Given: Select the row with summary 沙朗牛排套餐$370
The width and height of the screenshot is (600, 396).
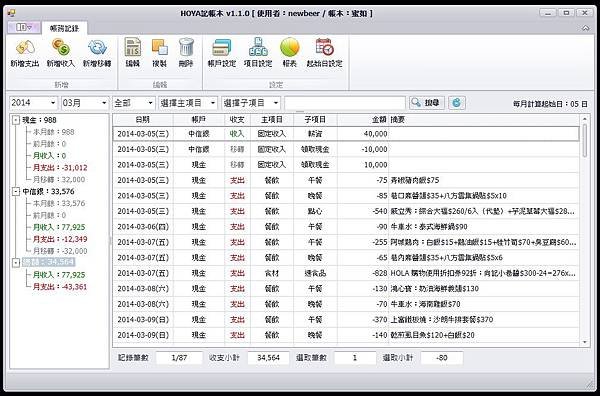Looking at the screenshot, I should point(346,319).
